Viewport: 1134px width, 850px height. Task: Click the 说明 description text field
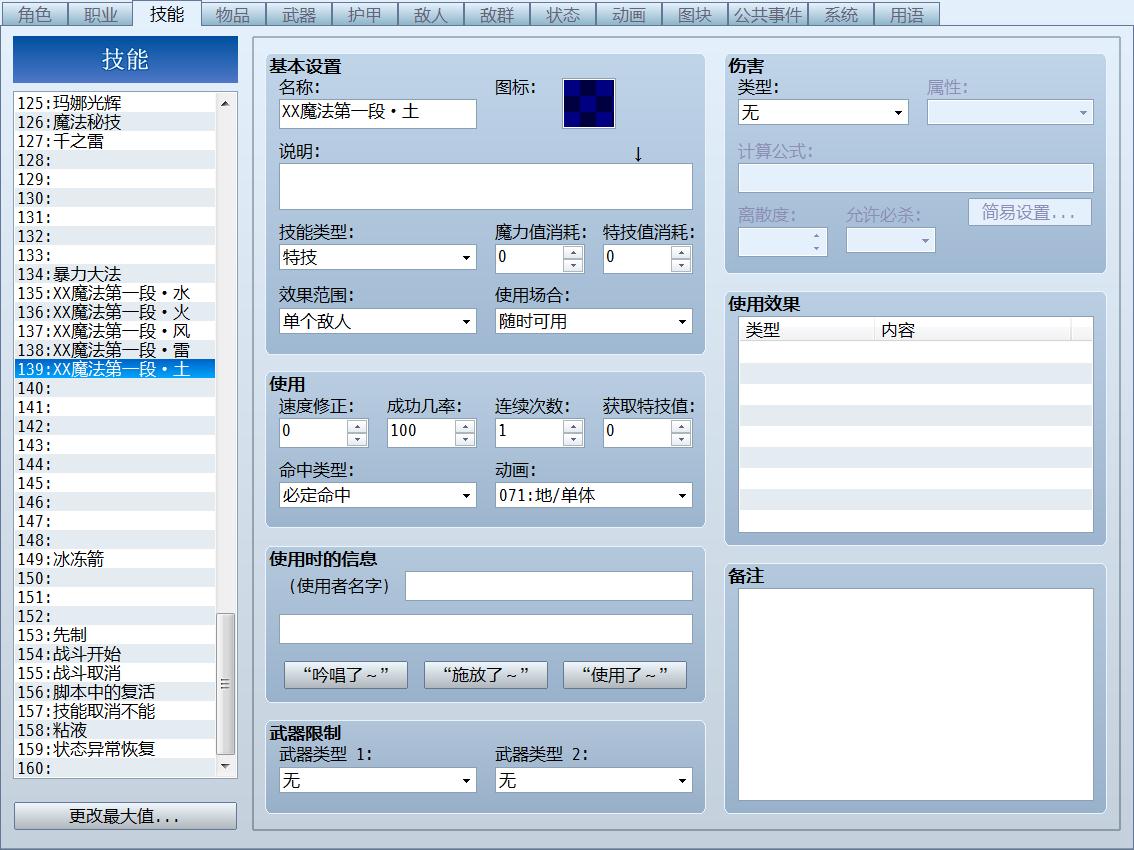(x=485, y=186)
